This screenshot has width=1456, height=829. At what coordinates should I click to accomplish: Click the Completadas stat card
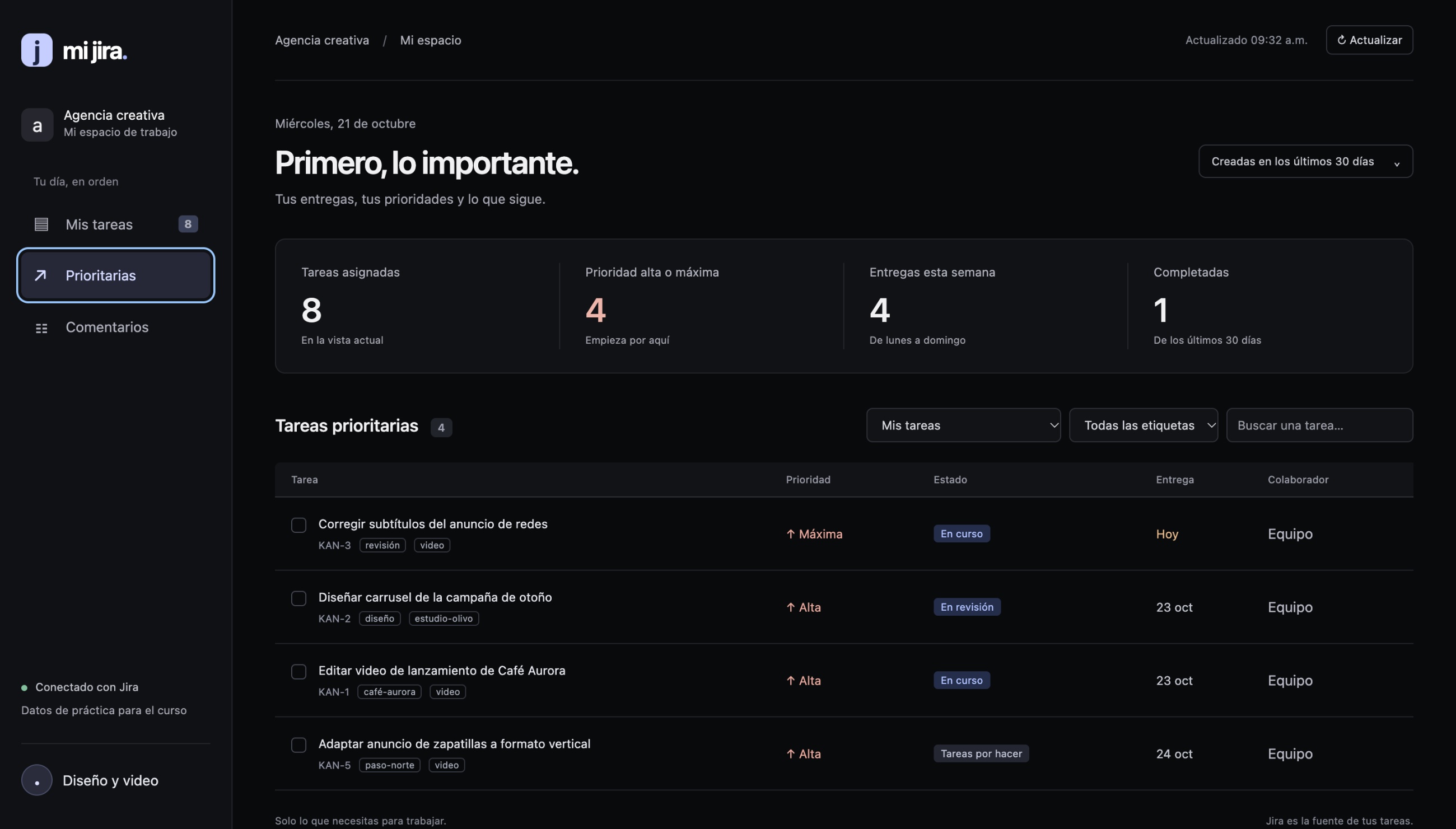click(x=1270, y=306)
